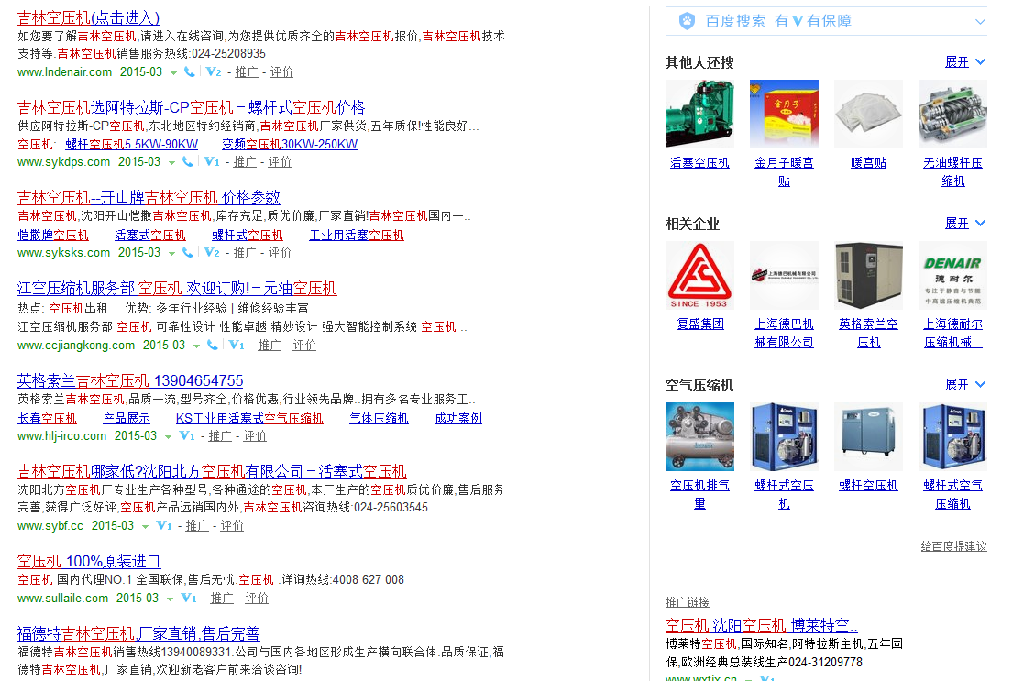This screenshot has width=1024, height=681.
Task: Open the 英格索兰空压机 machine thumbnail
Action: (x=869, y=276)
